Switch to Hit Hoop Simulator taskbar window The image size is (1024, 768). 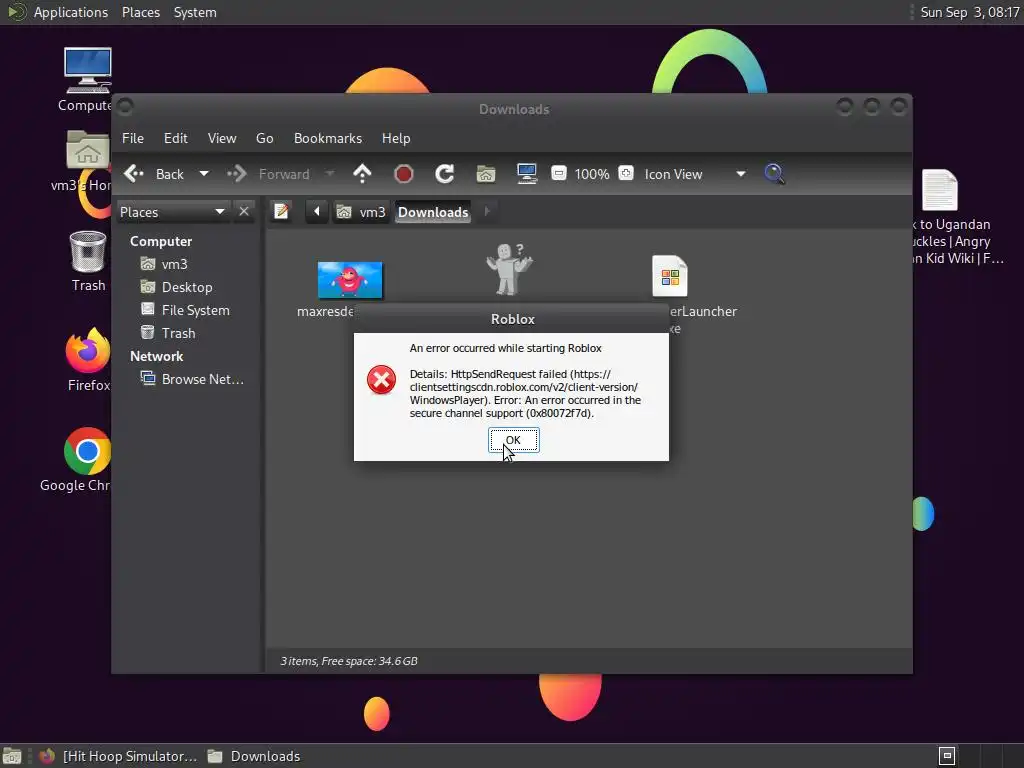(118, 756)
